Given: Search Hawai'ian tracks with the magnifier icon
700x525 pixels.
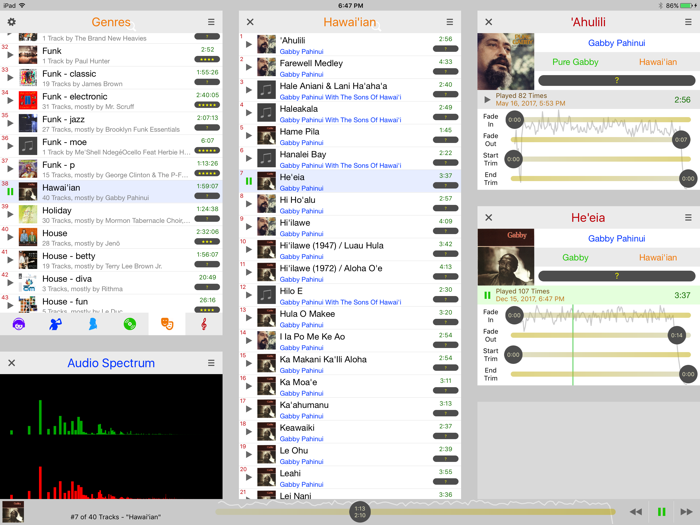Looking at the screenshot, I should (377, 27).
